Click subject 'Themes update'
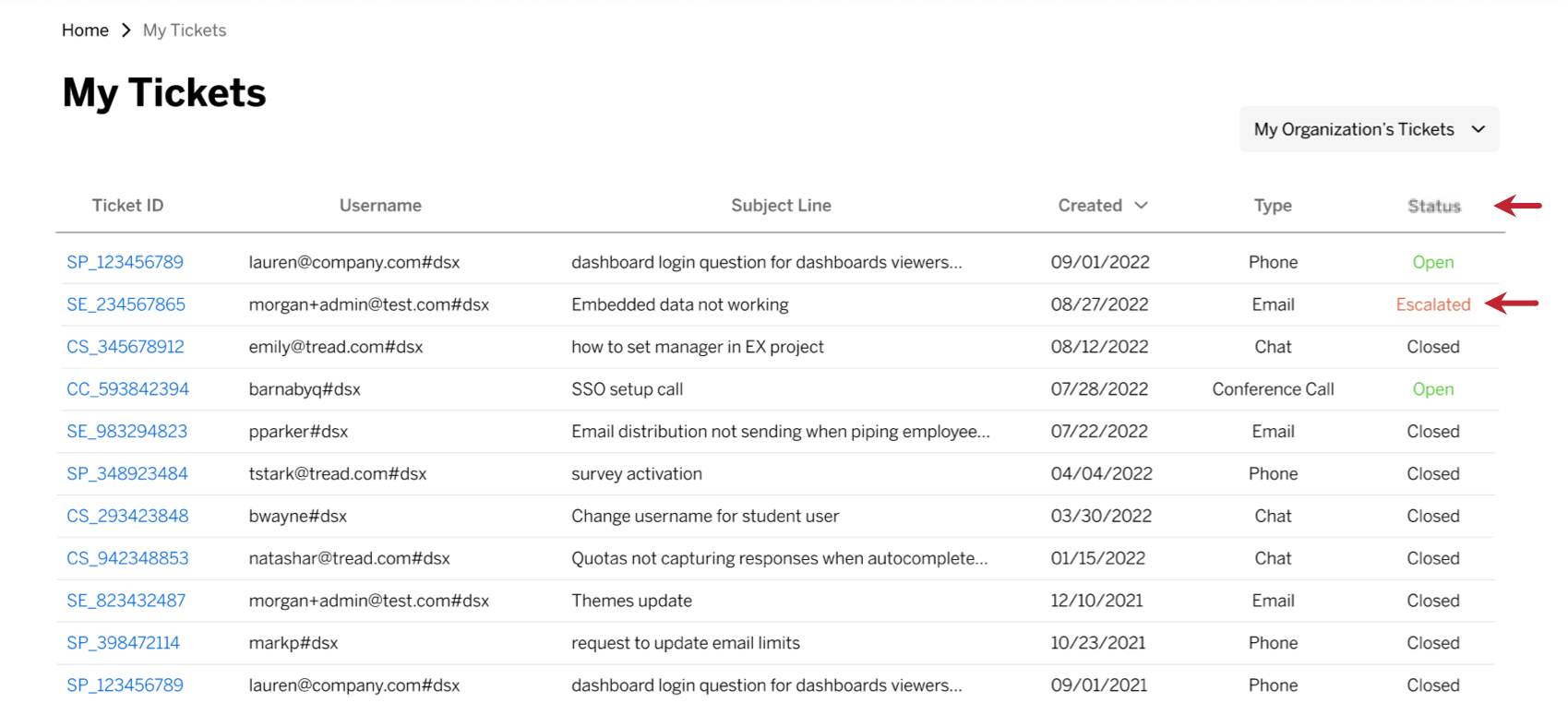 pyautogui.click(x=632, y=602)
